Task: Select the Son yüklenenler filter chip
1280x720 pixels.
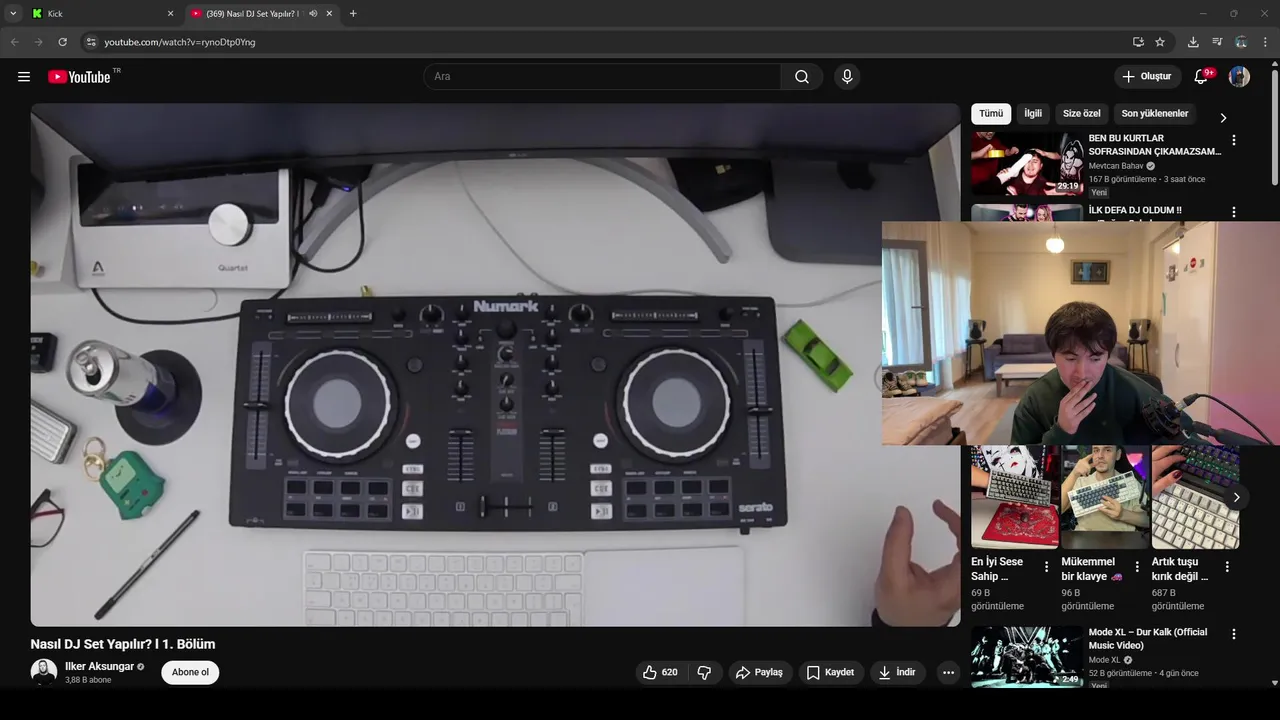Action: [x=1155, y=113]
